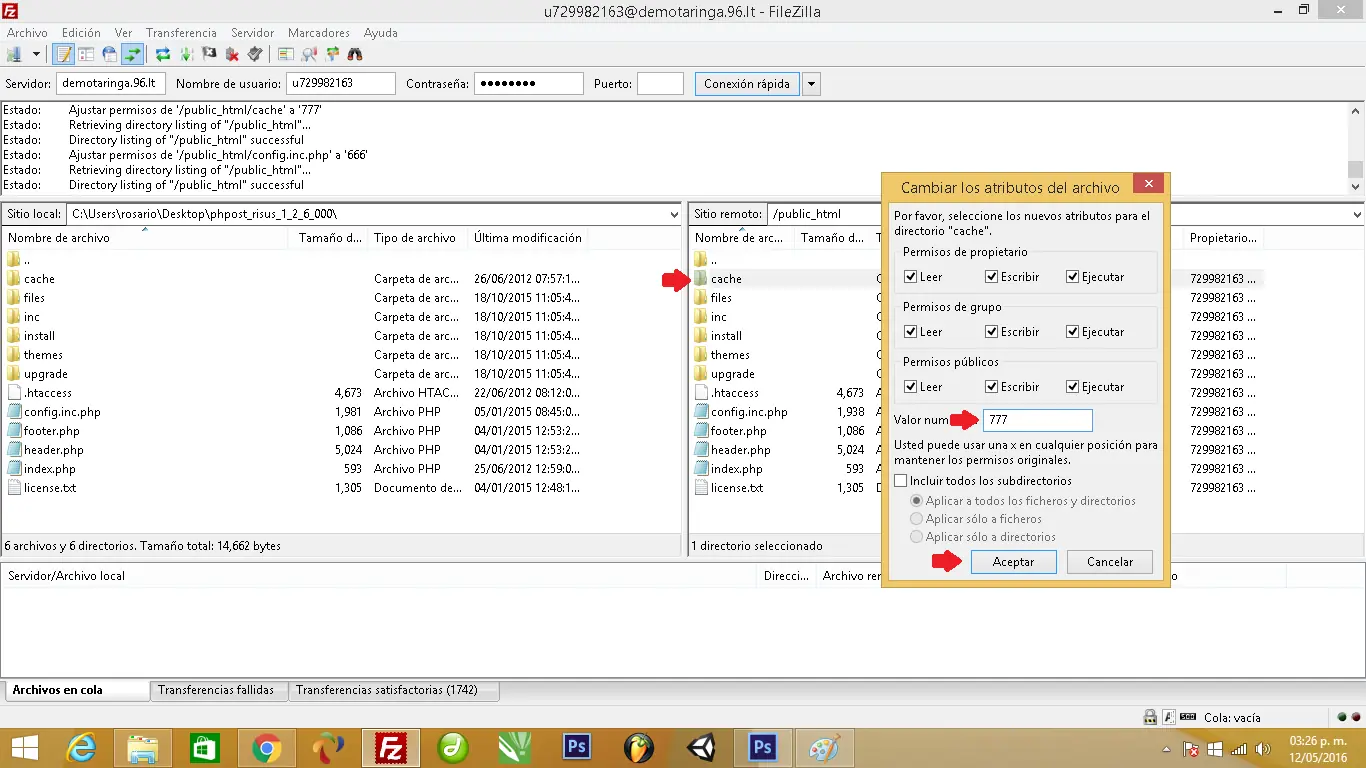This screenshot has width=1366, height=768.
Task: Uncheck group Escribir permission
Action: coord(992,332)
